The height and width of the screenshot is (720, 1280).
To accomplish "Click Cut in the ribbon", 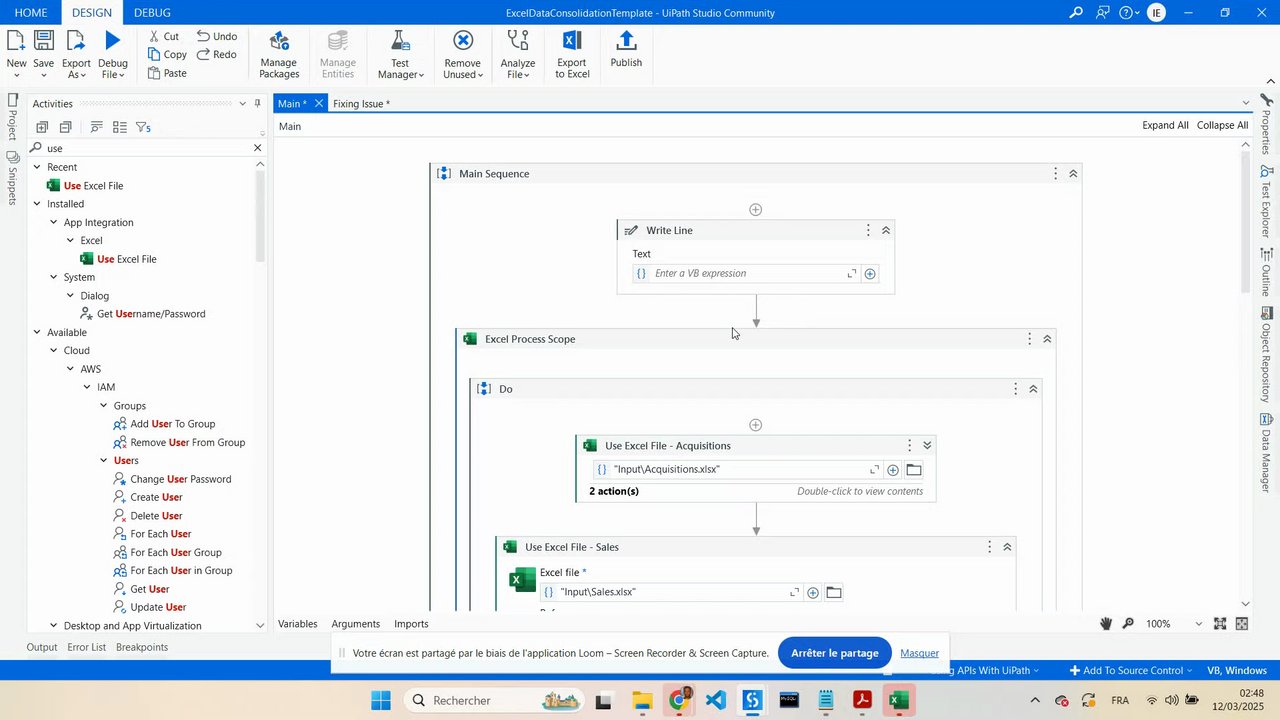I will [163, 36].
